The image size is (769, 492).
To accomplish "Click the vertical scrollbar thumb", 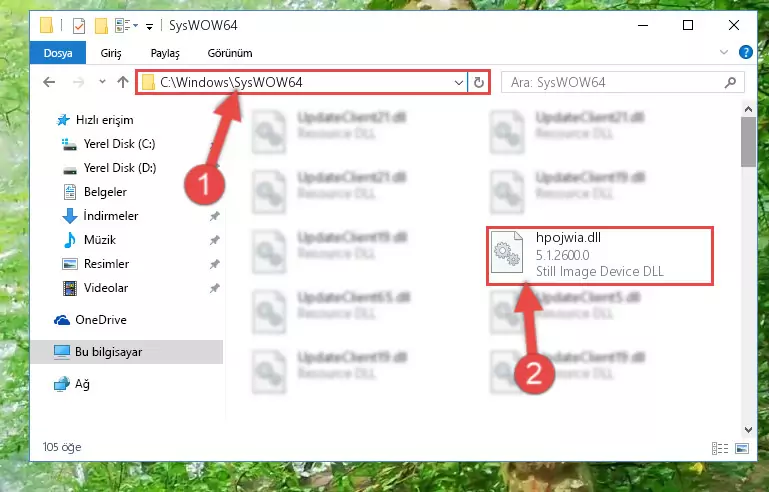I will click(748, 142).
